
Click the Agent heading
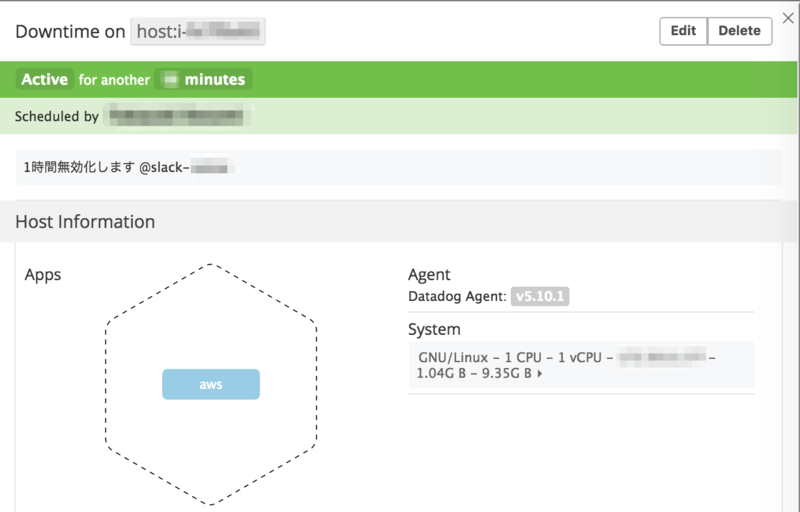coord(429,274)
